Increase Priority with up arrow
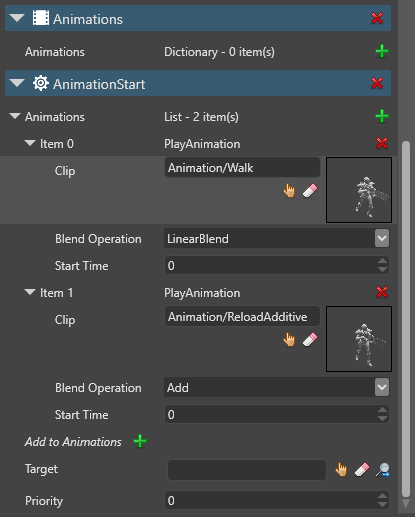 [383, 496]
